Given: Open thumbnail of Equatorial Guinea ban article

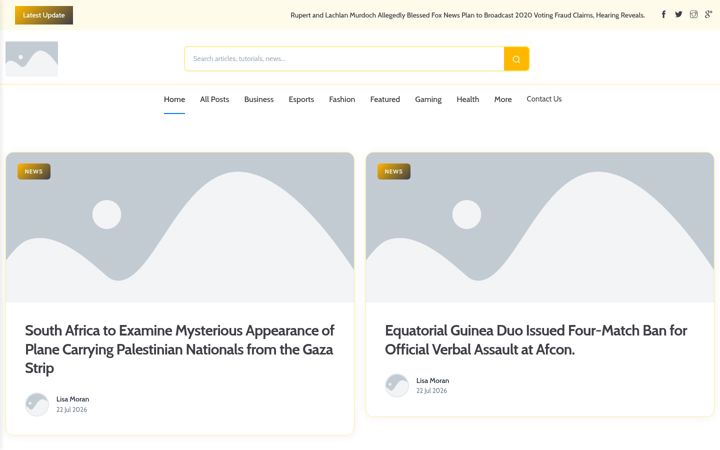Looking at the screenshot, I should [x=540, y=227].
